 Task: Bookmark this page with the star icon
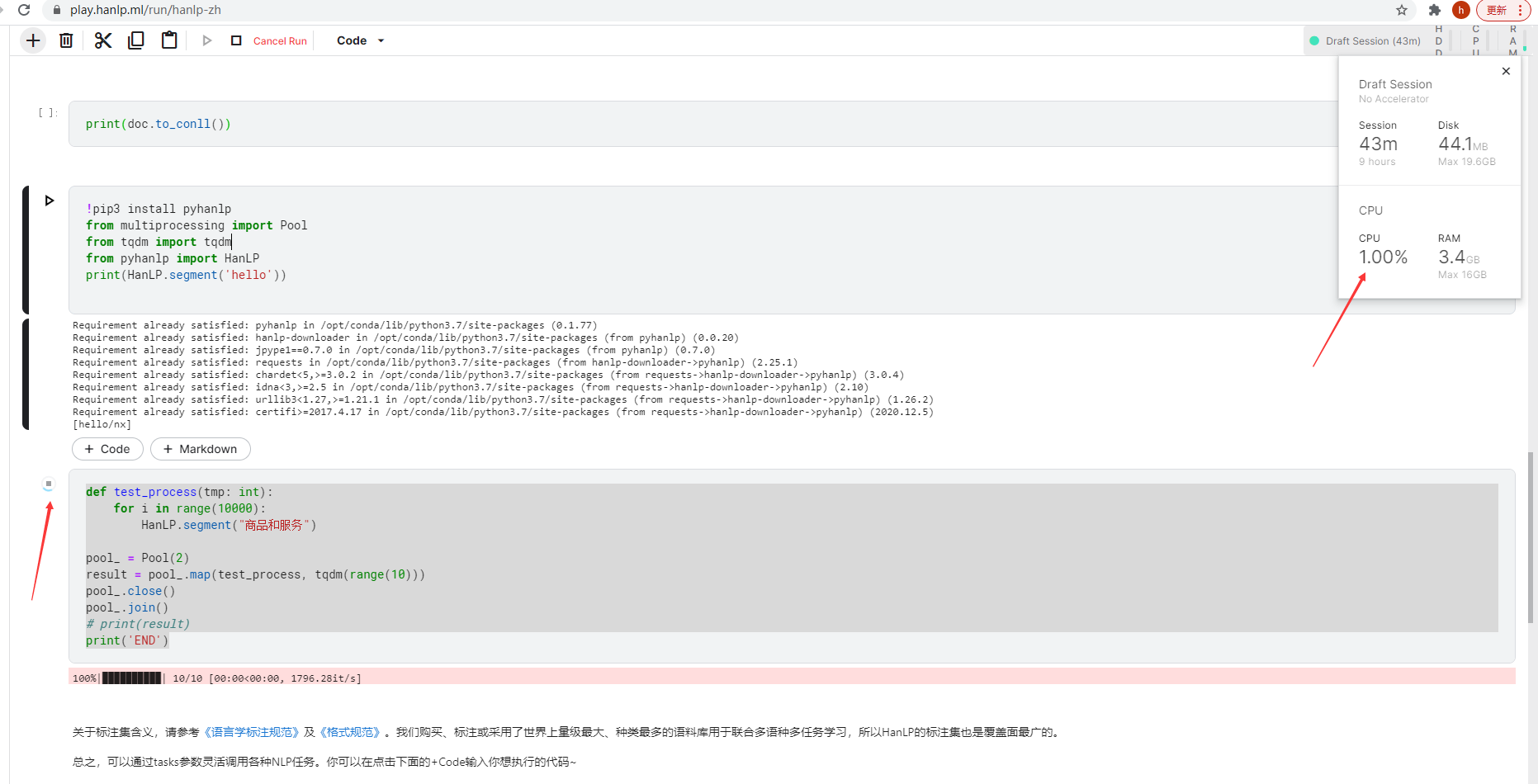(x=1402, y=10)
